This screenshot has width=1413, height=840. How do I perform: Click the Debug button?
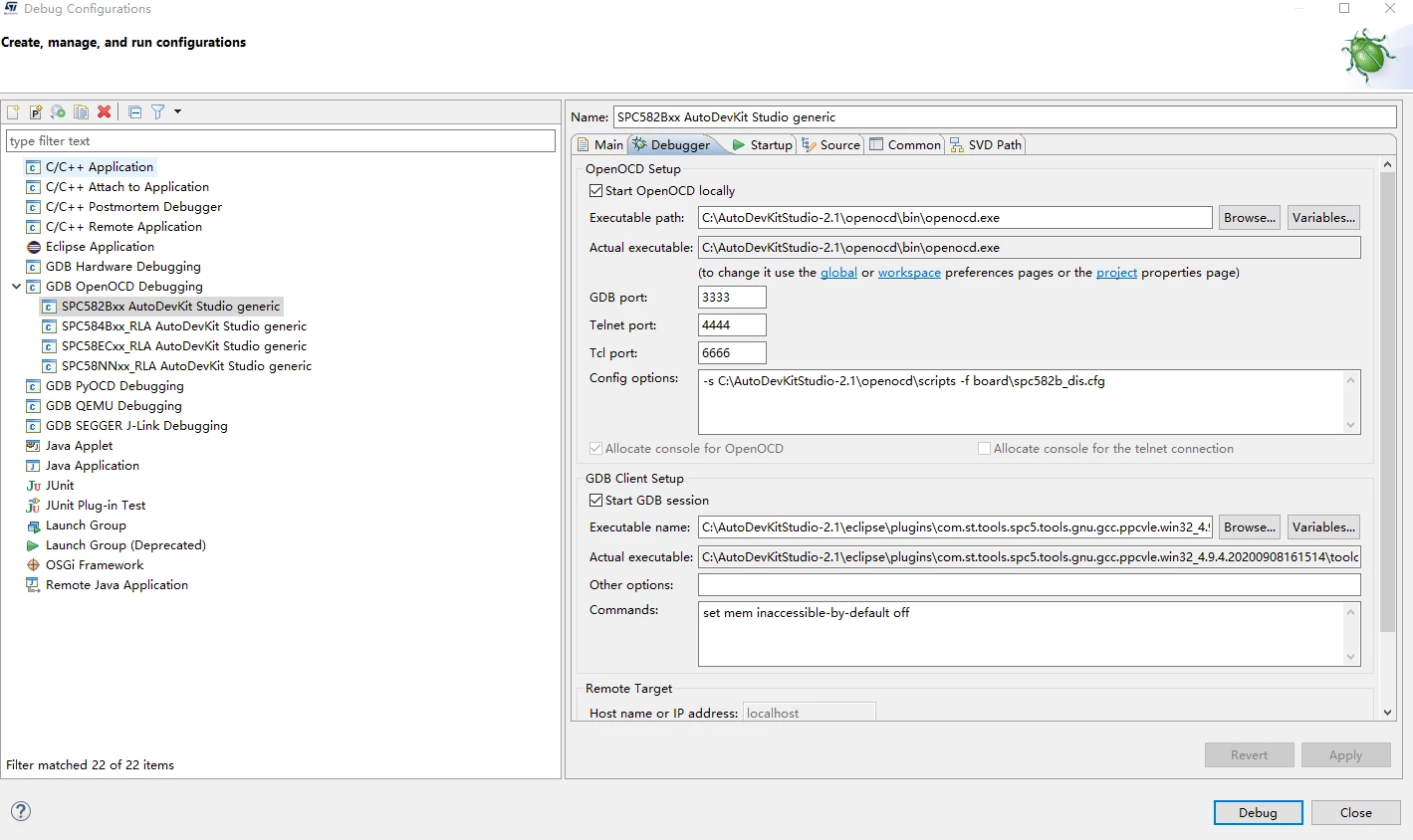(x=1259, y=813)
